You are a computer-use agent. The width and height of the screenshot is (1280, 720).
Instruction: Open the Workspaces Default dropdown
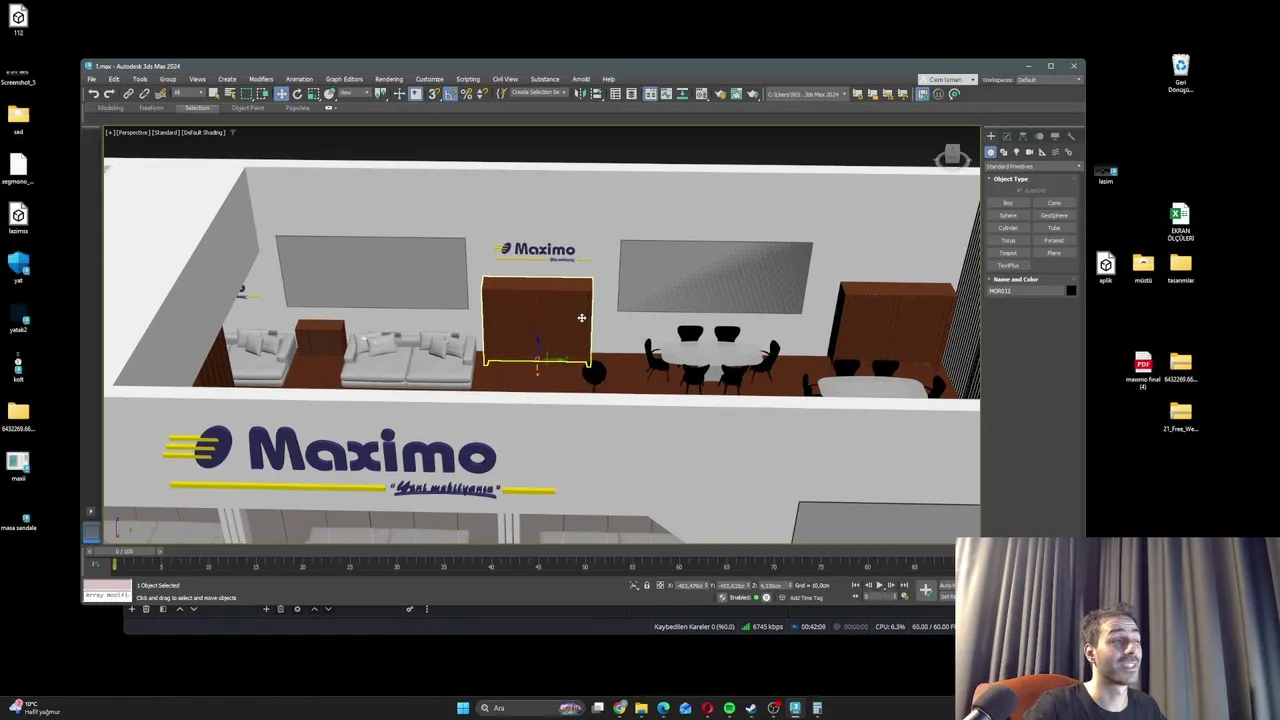(1047, 80)
